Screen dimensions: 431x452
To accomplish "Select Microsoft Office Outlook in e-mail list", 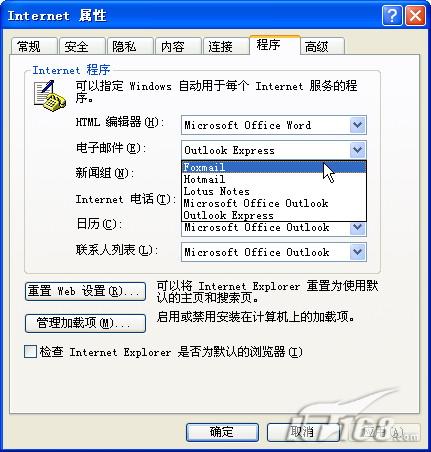I will coord(274,203).
